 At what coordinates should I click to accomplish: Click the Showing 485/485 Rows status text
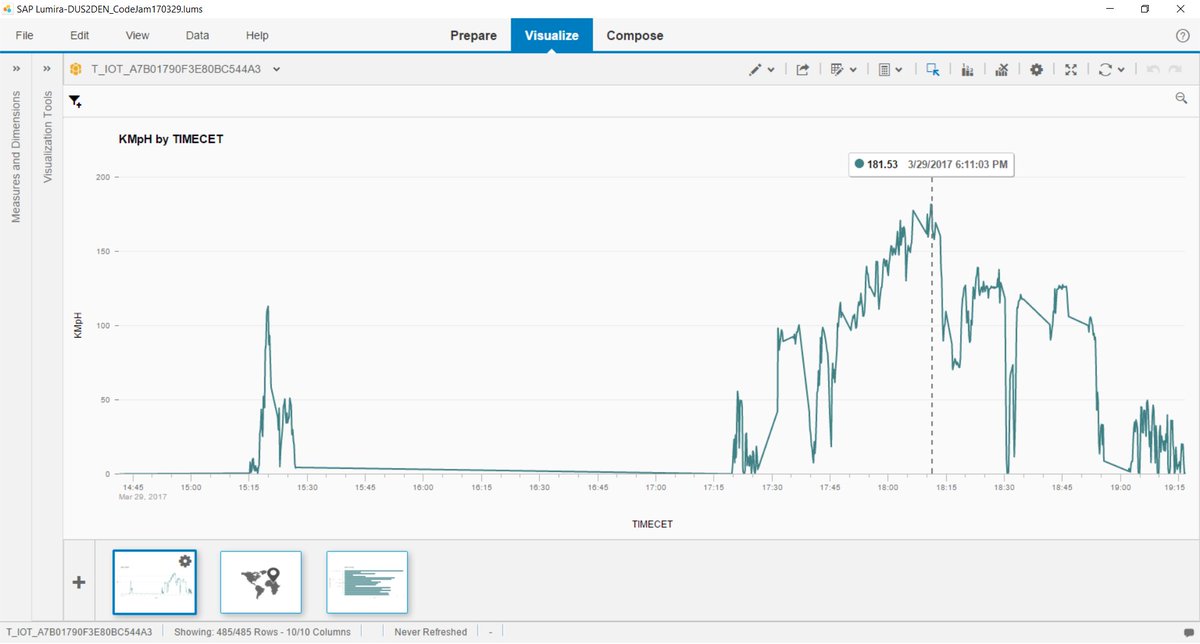263,632
